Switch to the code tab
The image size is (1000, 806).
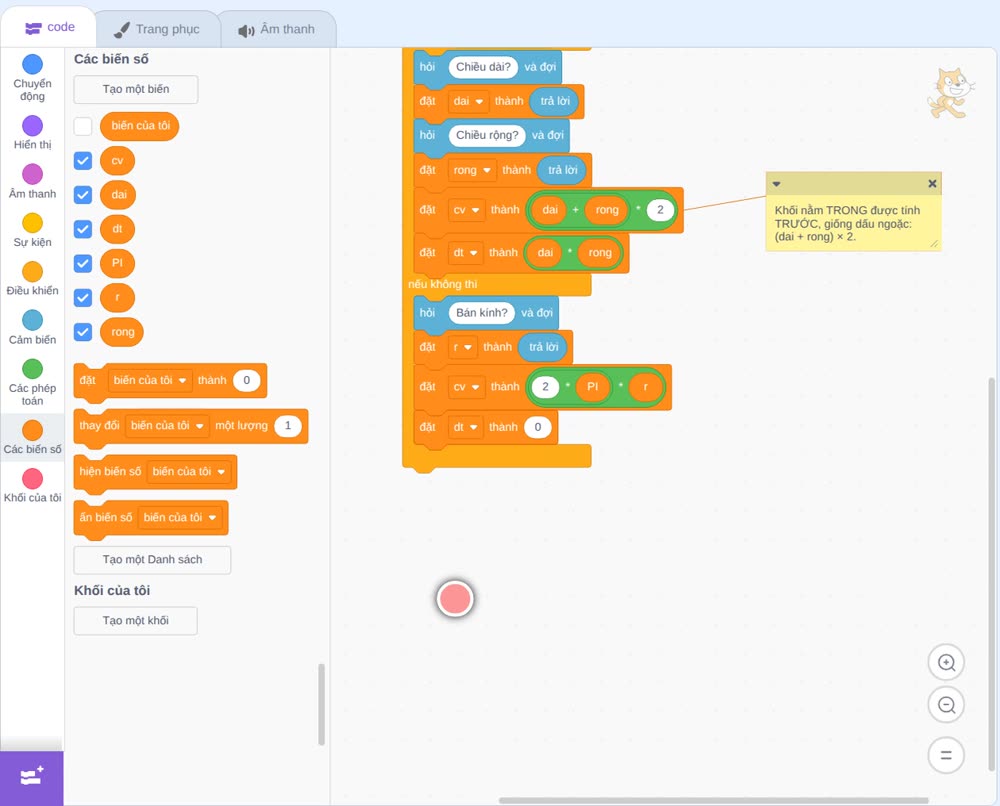tap(50, 27)
